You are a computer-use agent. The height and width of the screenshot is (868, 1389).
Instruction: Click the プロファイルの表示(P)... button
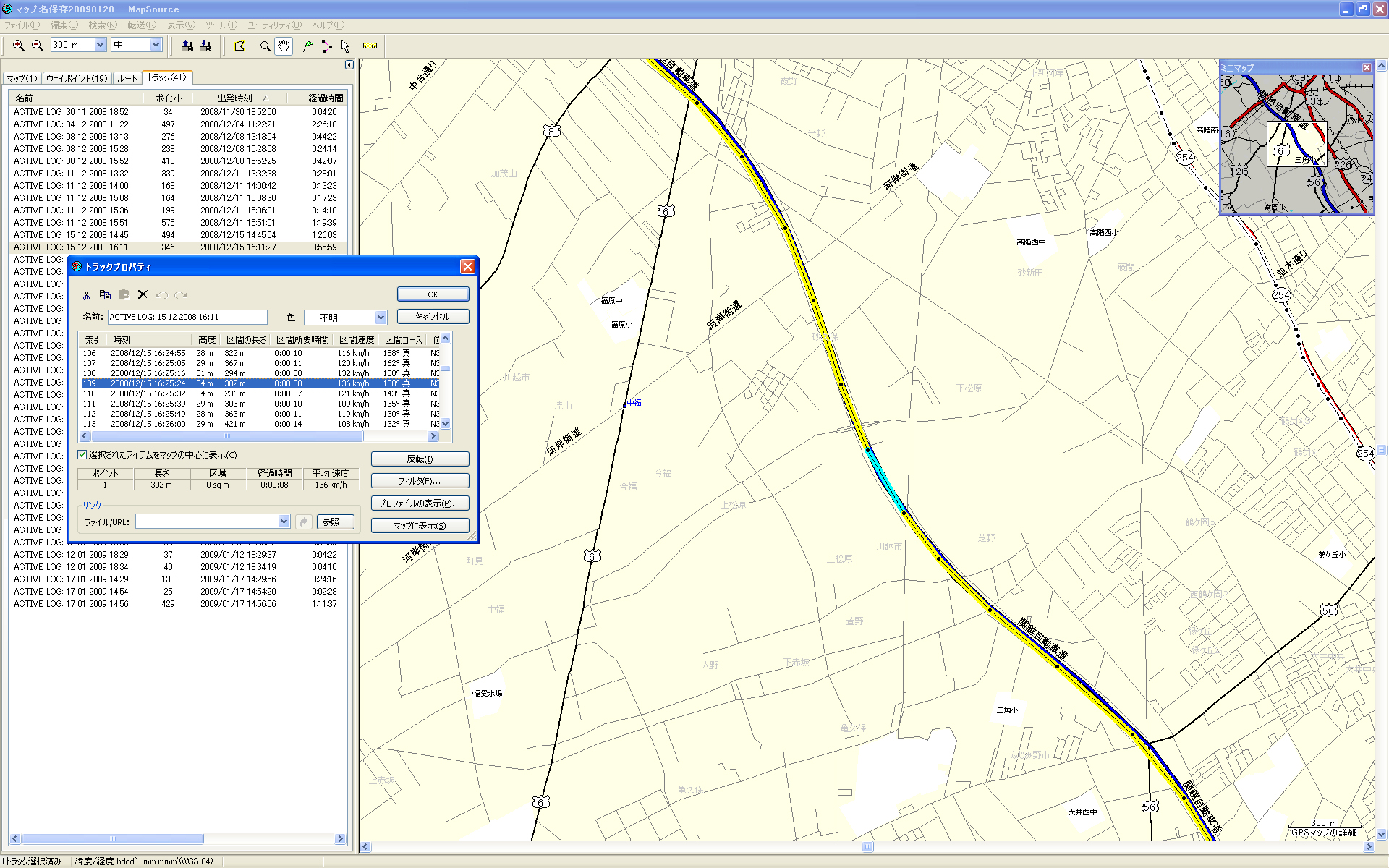point(420,503)
